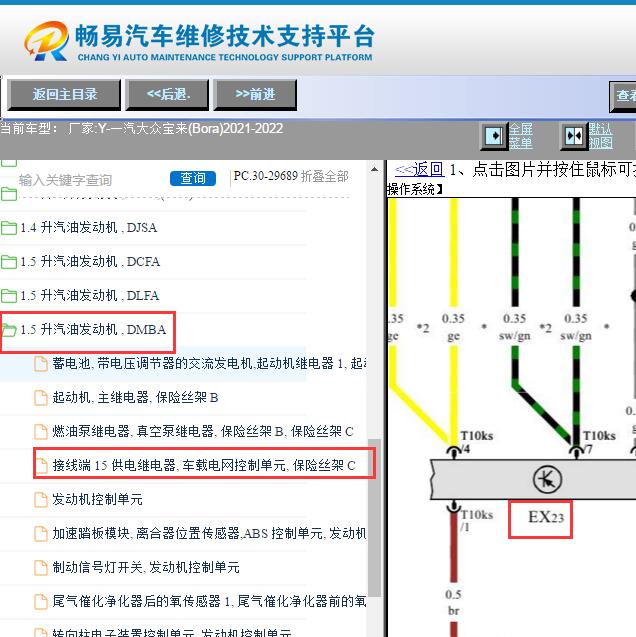636x637 pixels.
Task: Click file icon beside 接线端 15 供电继电器
Action: pos(41,465)
